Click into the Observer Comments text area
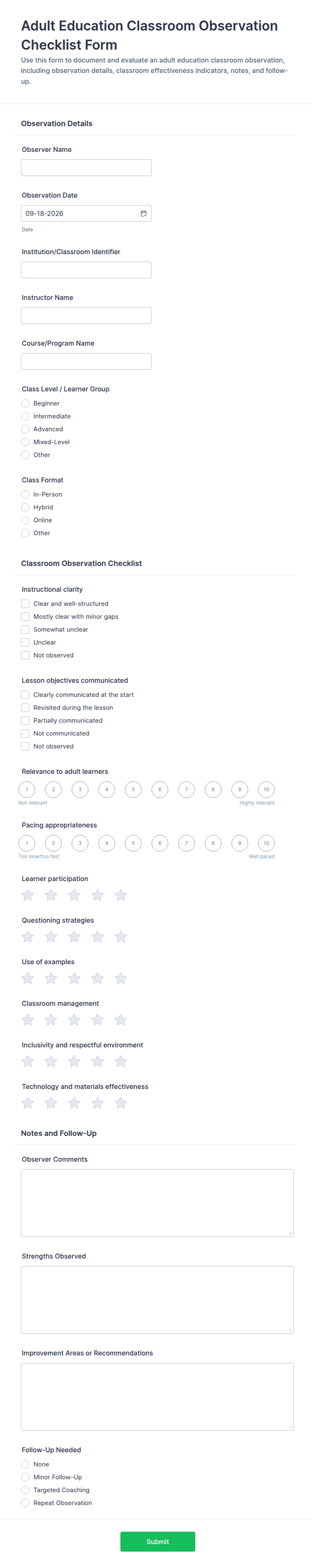 [x=157, y=1203]
